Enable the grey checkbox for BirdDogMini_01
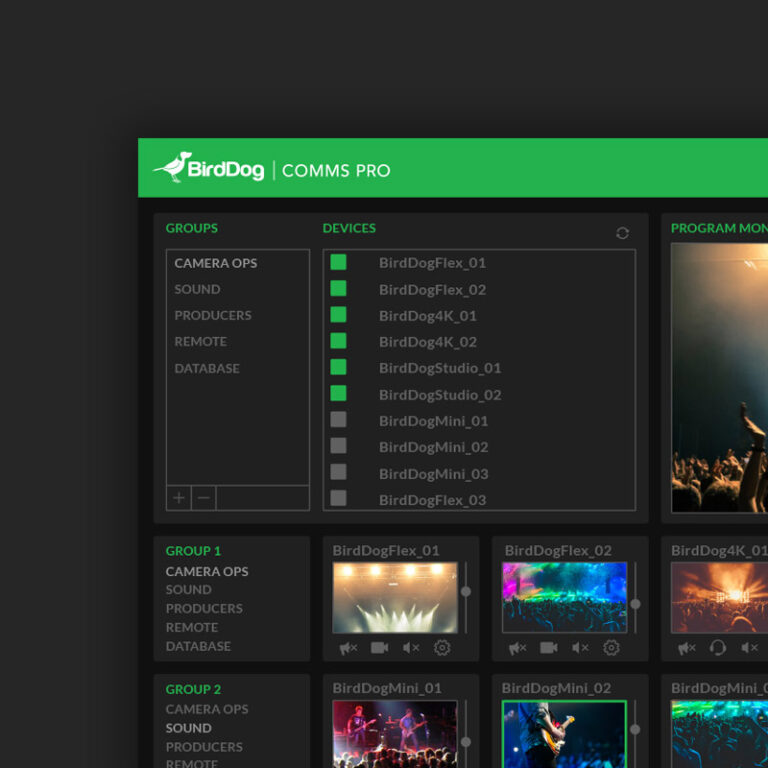This screenshot has height=768, width=768. pos(339,420)
